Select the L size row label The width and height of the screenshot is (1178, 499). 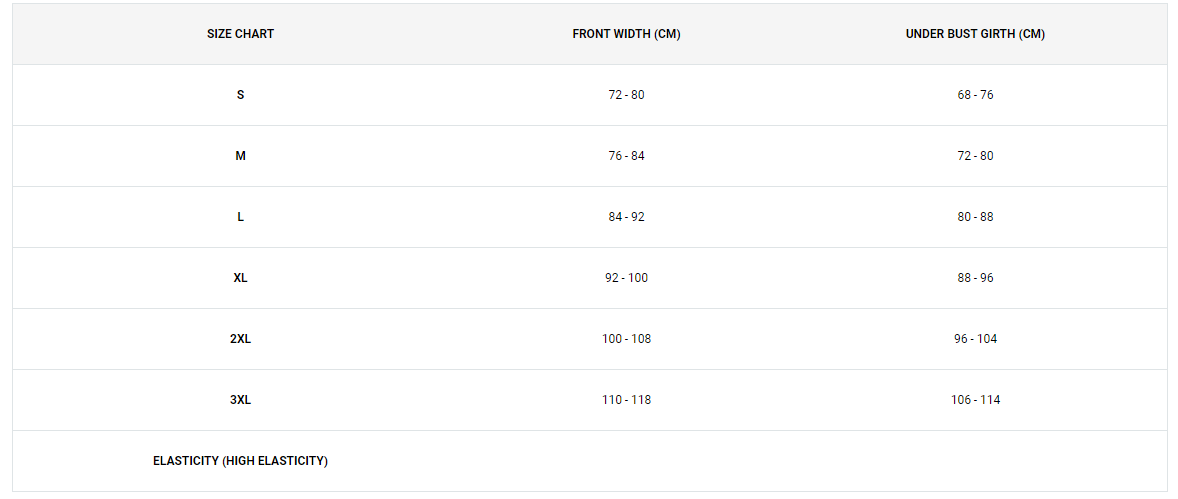pos(240,216)
